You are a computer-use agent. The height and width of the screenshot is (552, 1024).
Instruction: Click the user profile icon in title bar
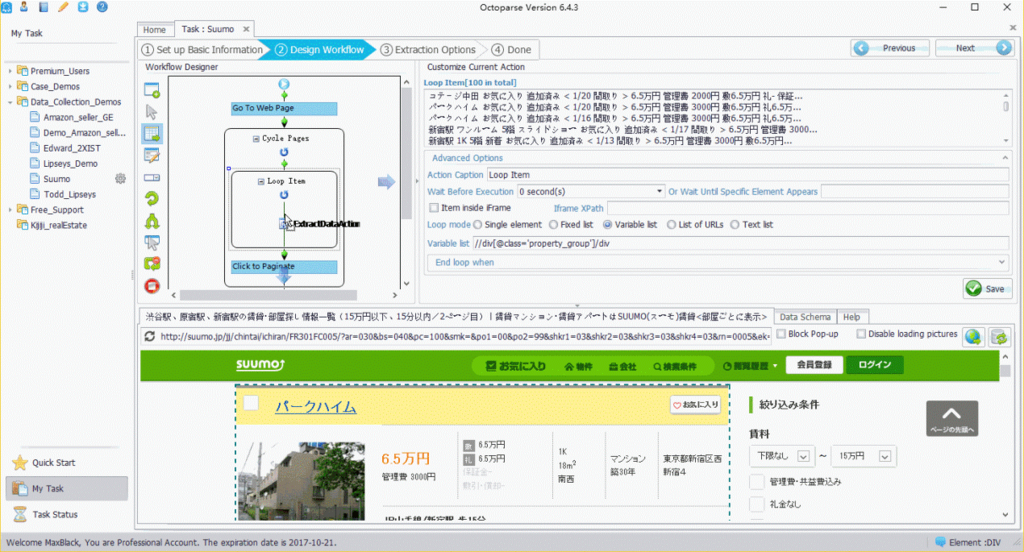point(24,7)
